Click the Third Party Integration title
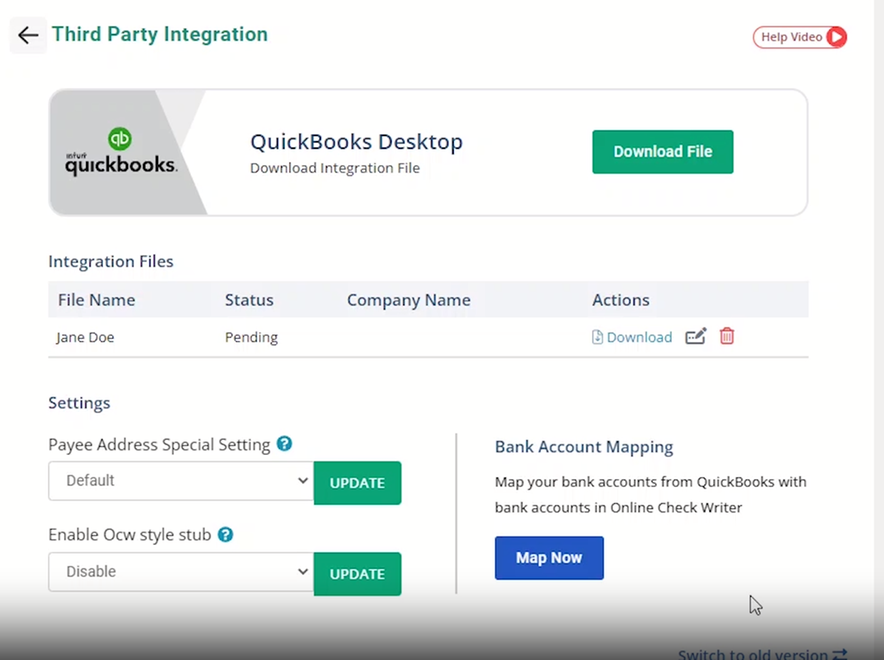 click(160, 34)
